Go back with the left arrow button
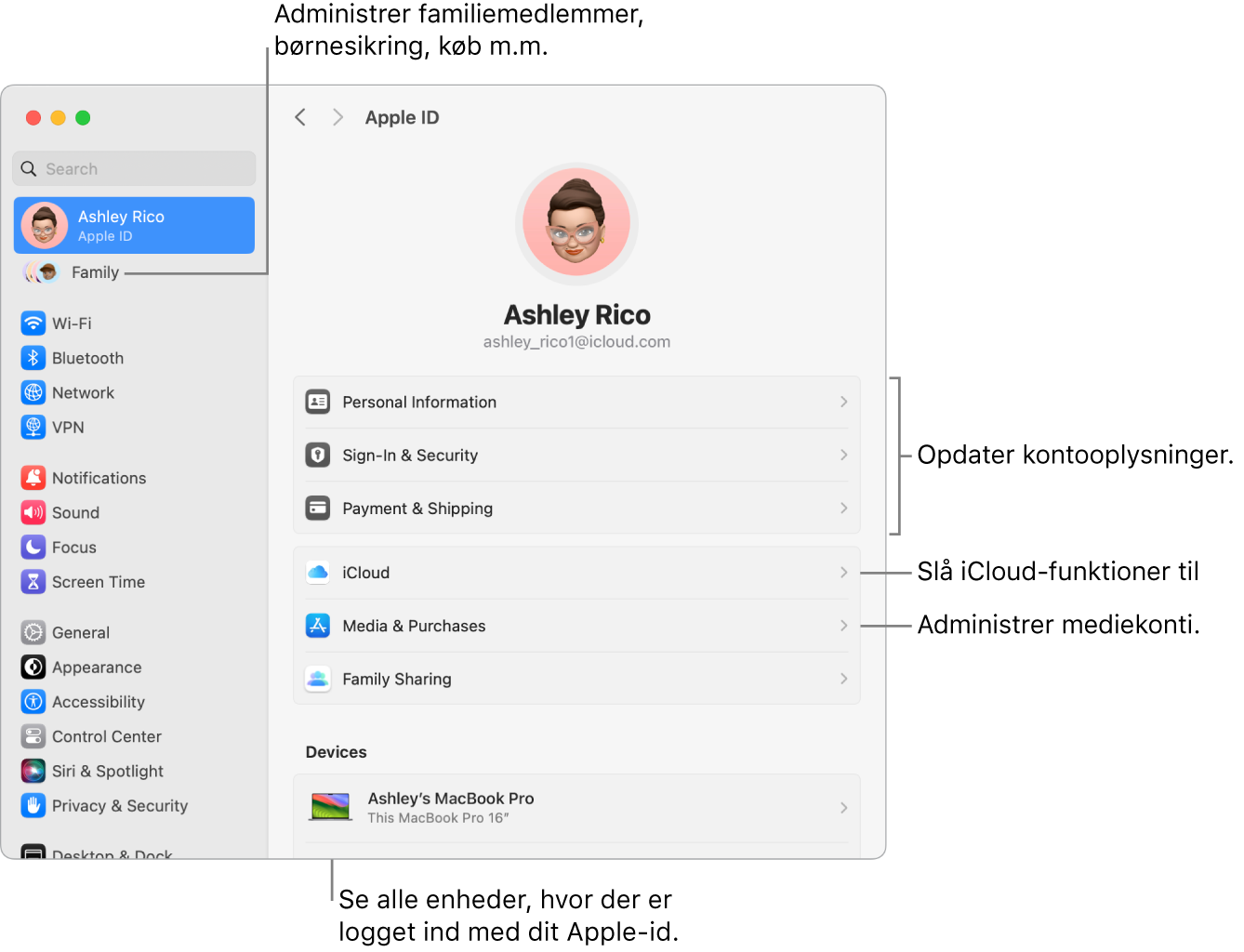 point(299,117)
